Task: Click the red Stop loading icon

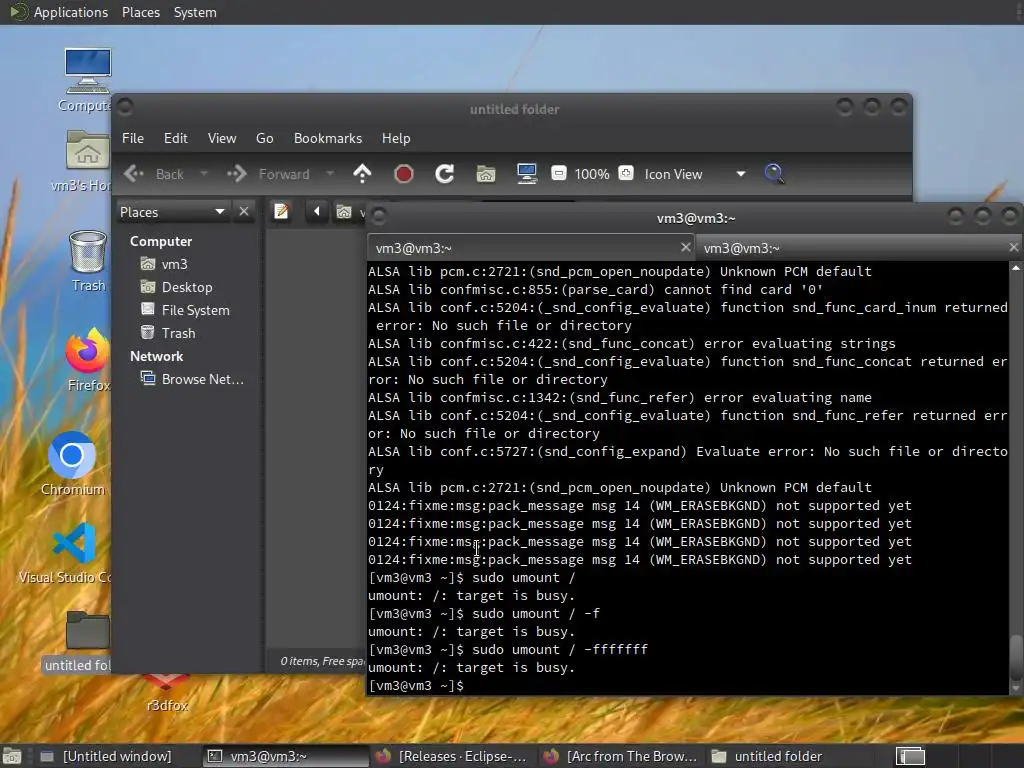Action: 404,174
